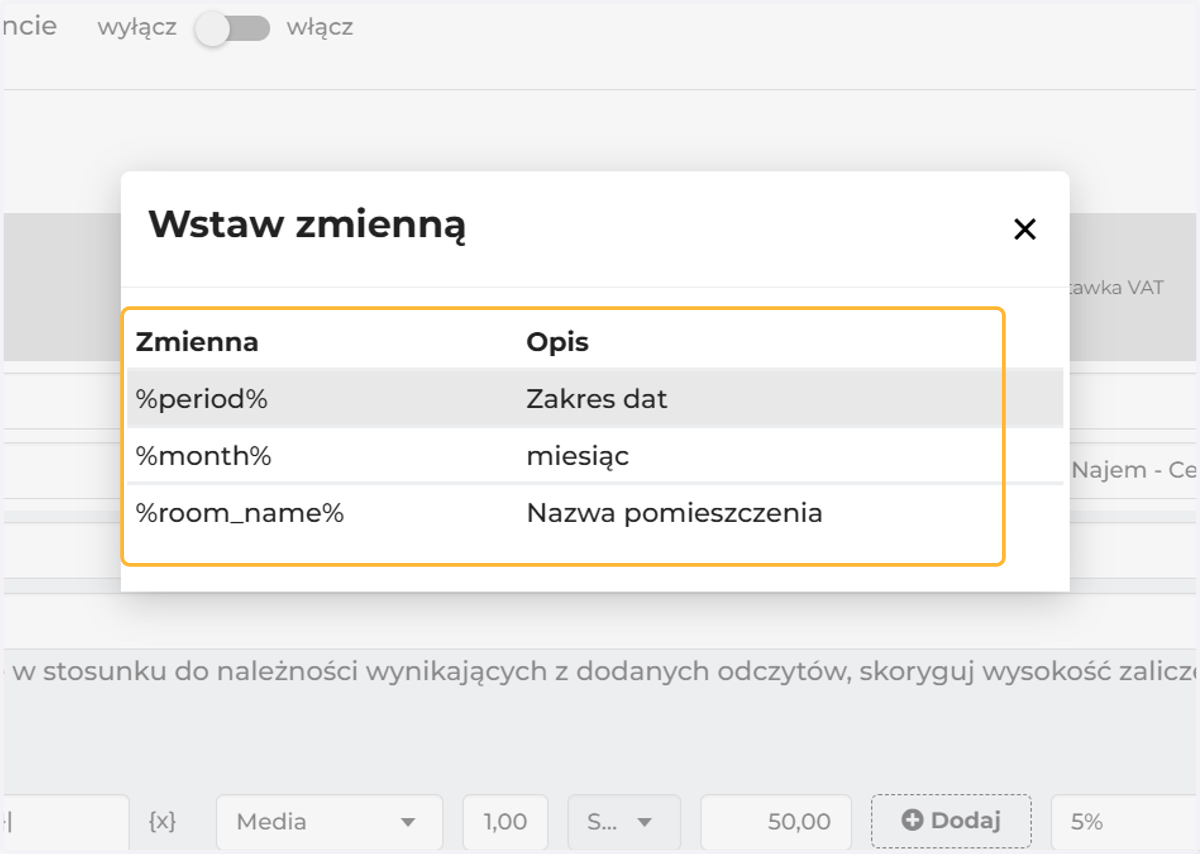This screenshot has height=854, width=1200.
Task: Click the włącz label
Action: click(320, 28)
